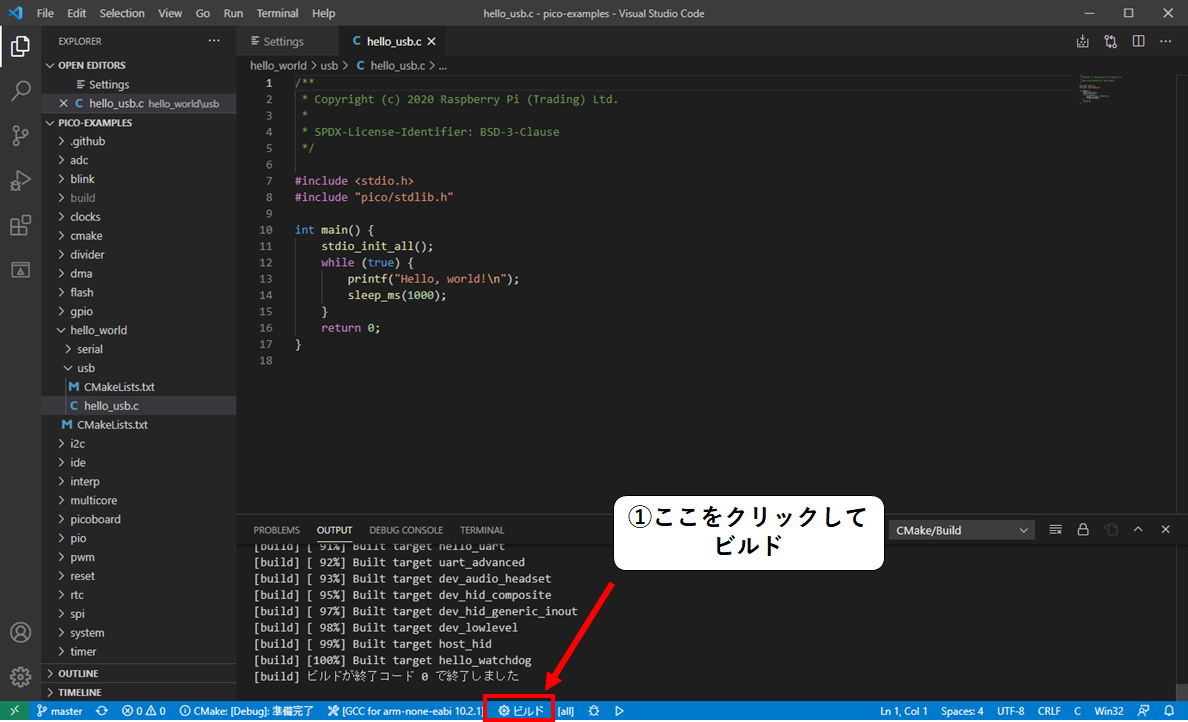Select the GCC arm-none-eabi kit on status bar
This screenshot has height=722, width=1188.
pos(404,710)
